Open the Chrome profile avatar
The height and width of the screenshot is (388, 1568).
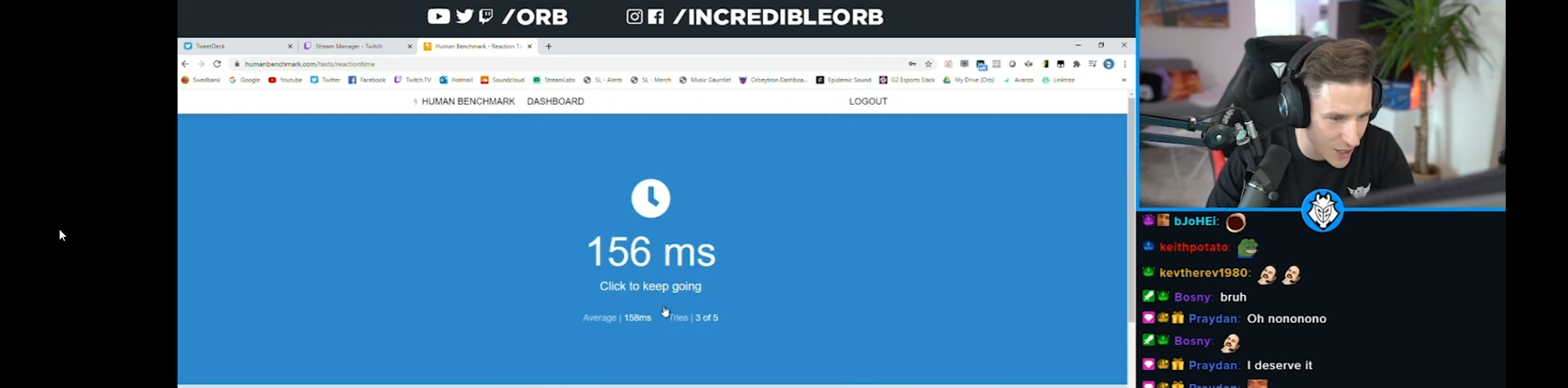tap(1108, 64)
